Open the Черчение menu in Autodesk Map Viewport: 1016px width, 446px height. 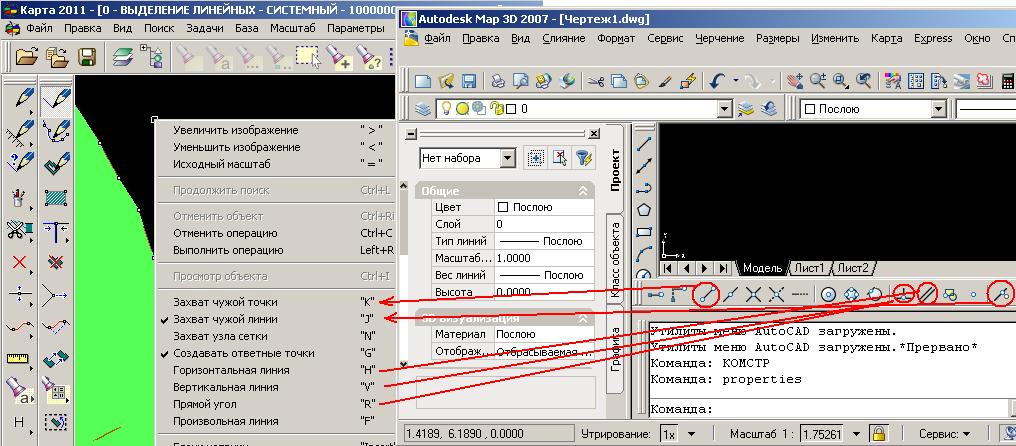click(719, 39)
